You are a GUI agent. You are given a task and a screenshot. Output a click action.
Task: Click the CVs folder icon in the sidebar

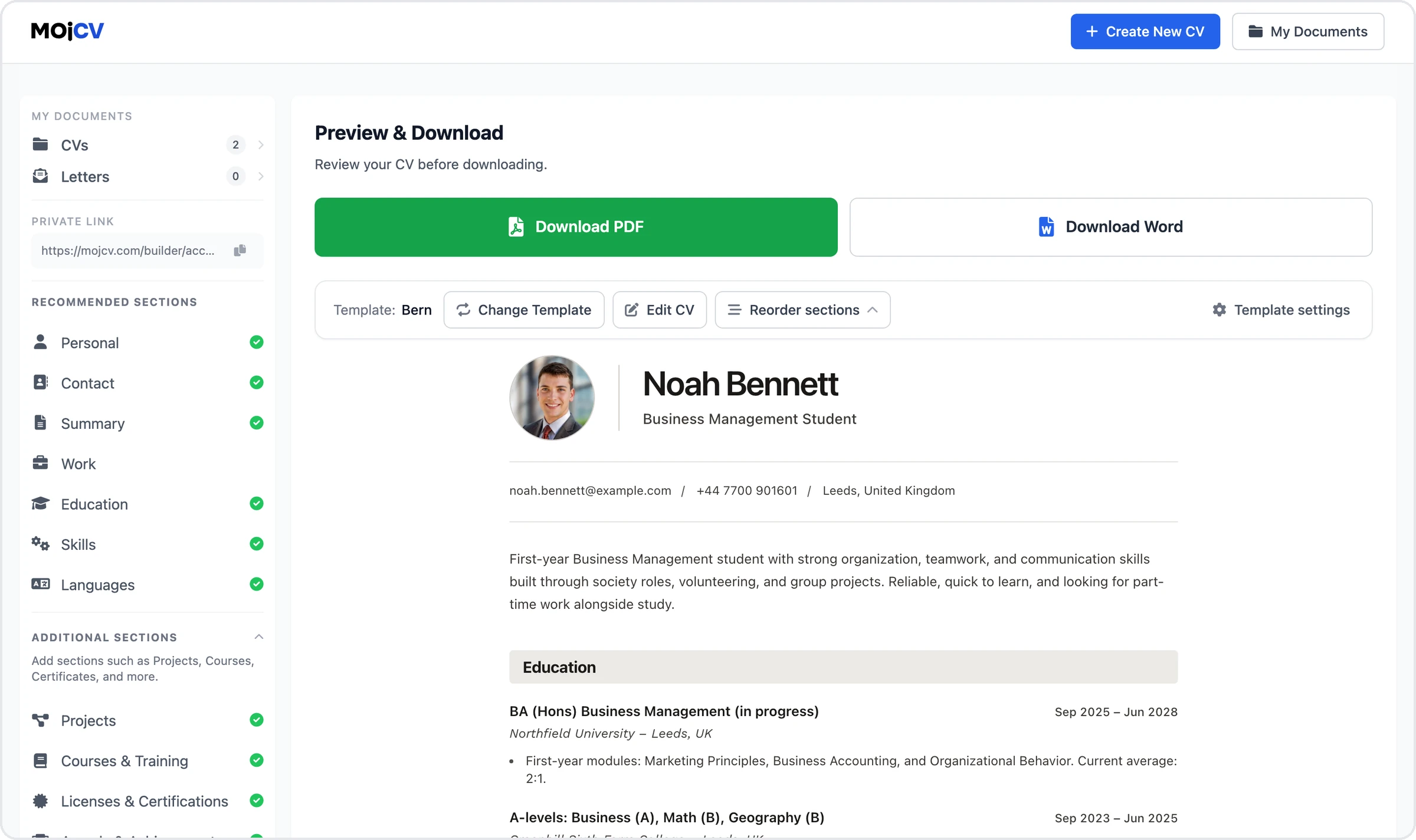point(40,145)
